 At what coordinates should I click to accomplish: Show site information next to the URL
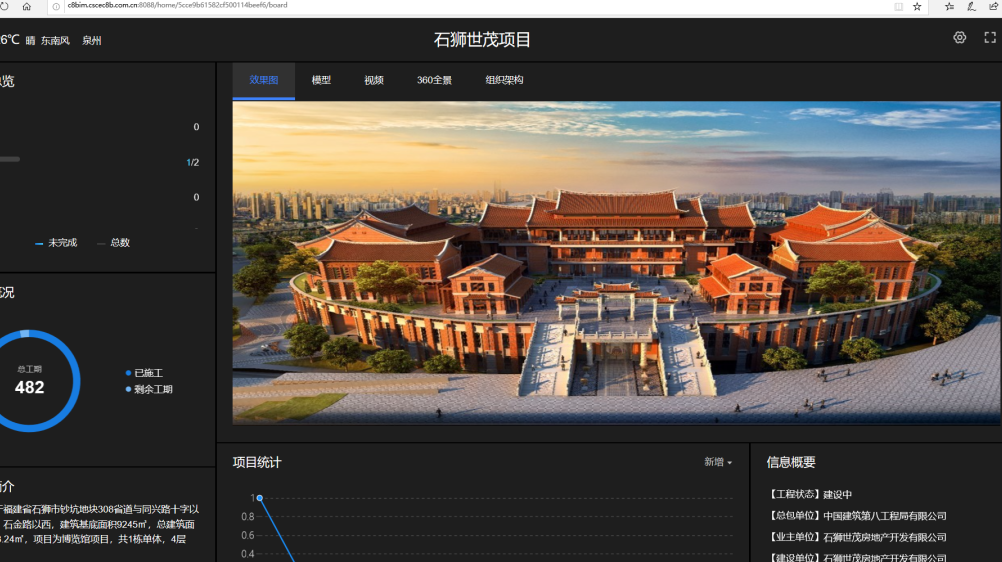[x=56, y=6]
